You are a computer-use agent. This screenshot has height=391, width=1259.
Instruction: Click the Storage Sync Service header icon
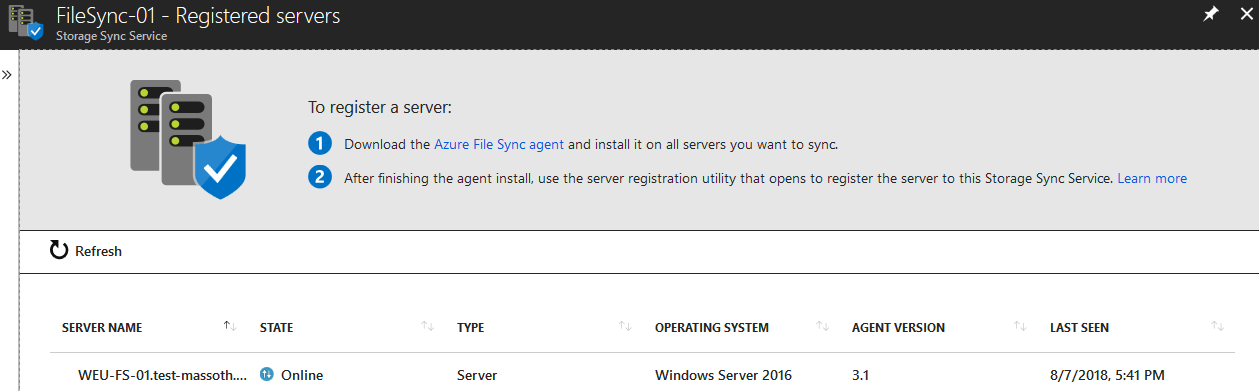pos(26,21)
